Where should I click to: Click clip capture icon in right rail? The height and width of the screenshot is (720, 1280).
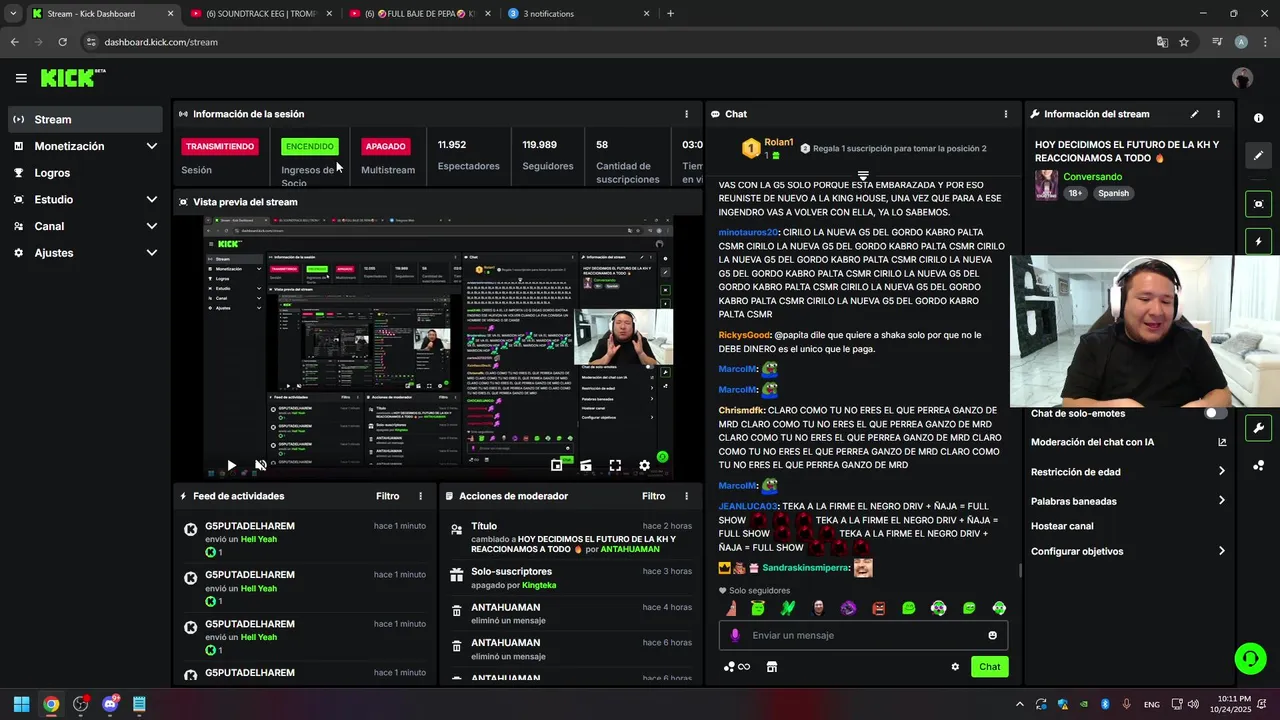tap(1258, 204)
